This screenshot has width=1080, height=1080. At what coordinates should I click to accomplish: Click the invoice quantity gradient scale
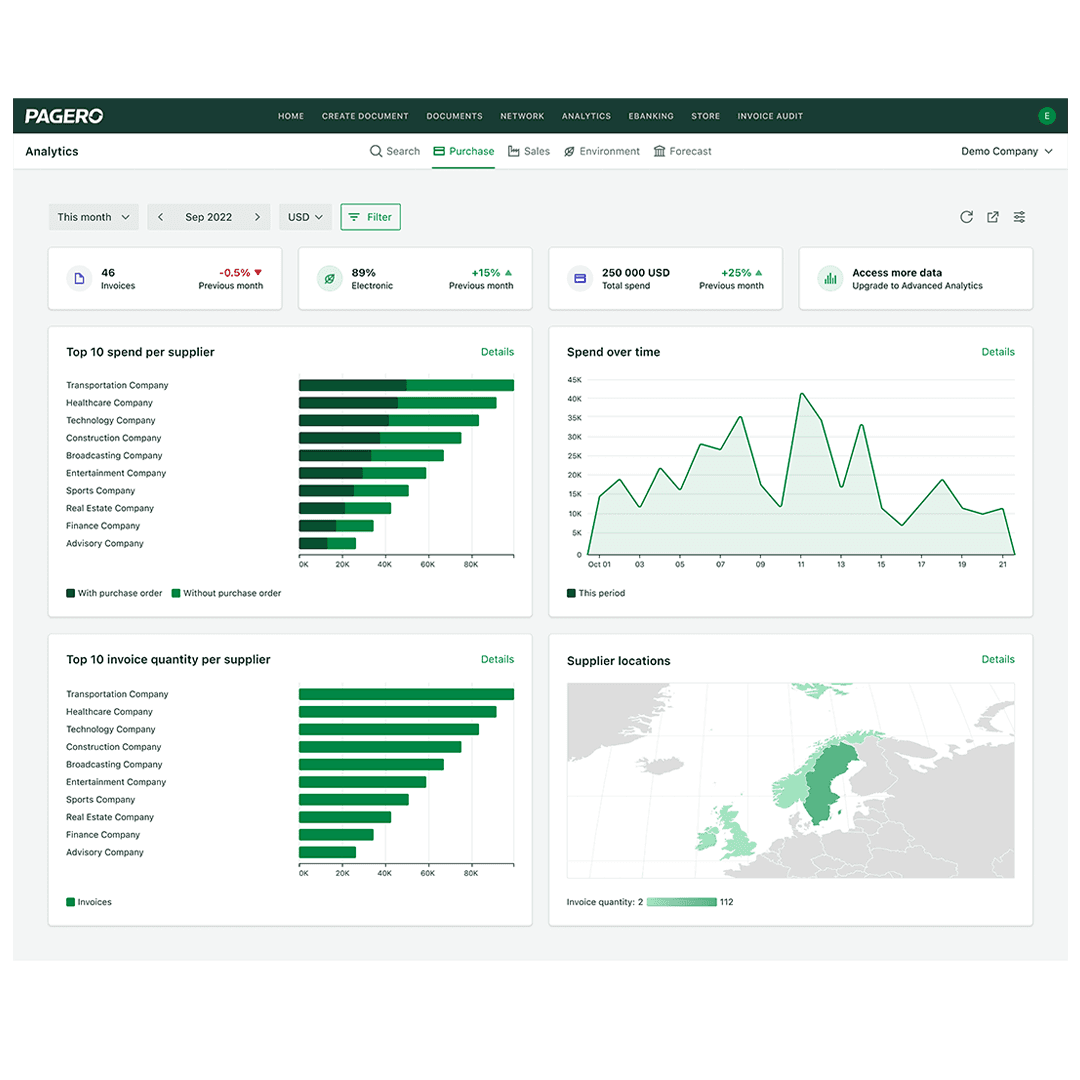coord(682,902)
